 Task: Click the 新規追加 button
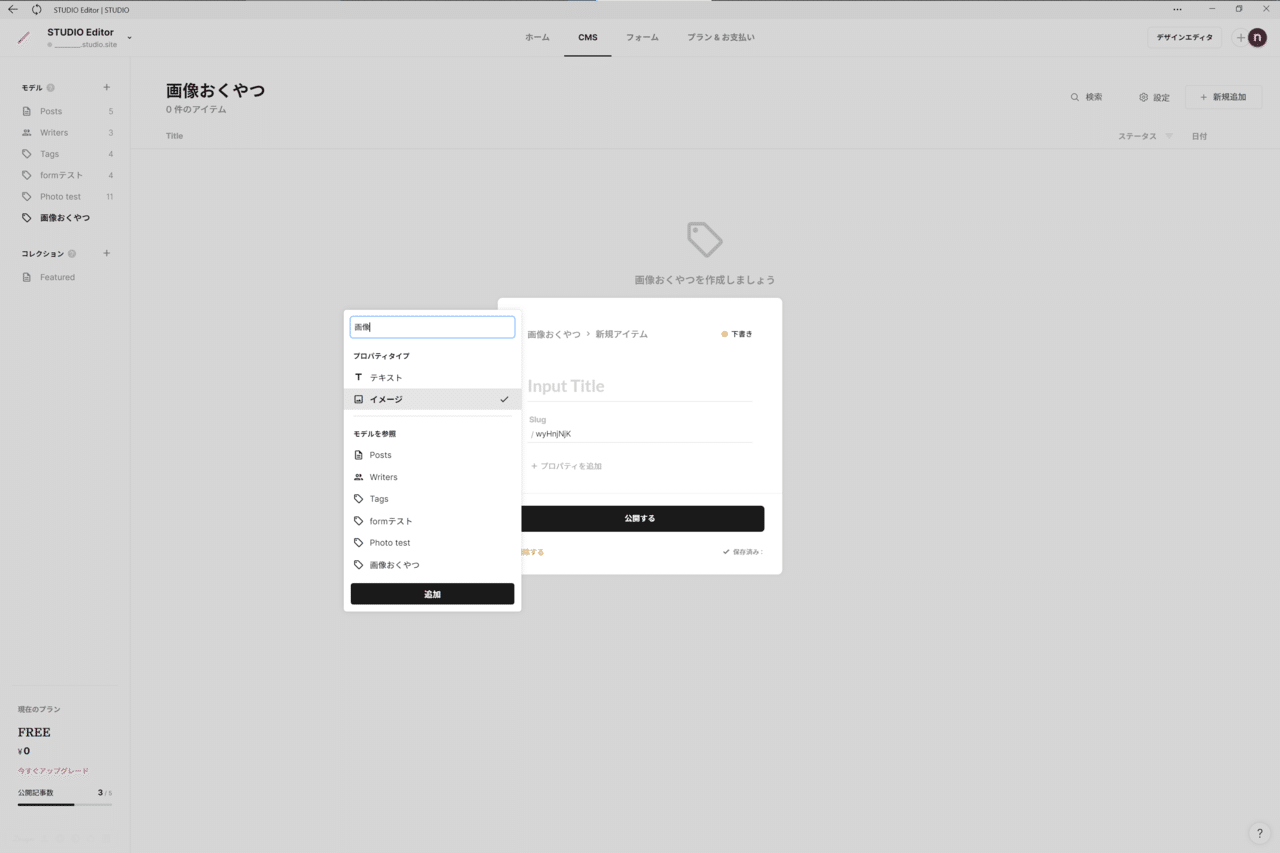pos(1224,97)
